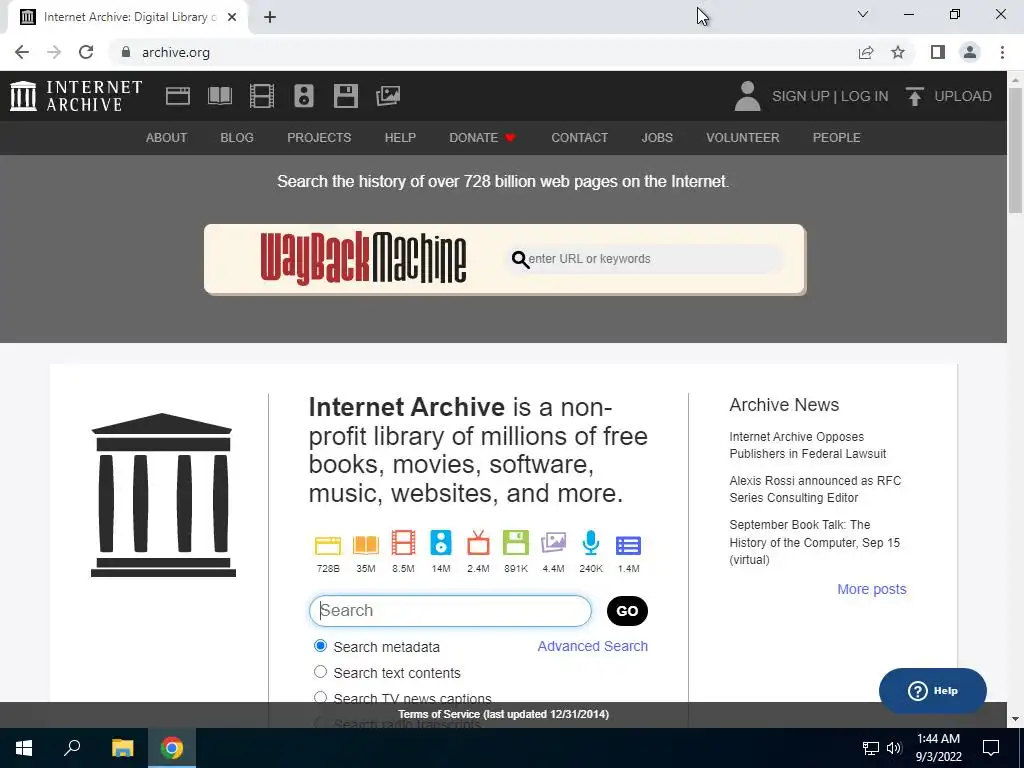Read the Alexis Rossi RFC Series news post

pos(815,488)
